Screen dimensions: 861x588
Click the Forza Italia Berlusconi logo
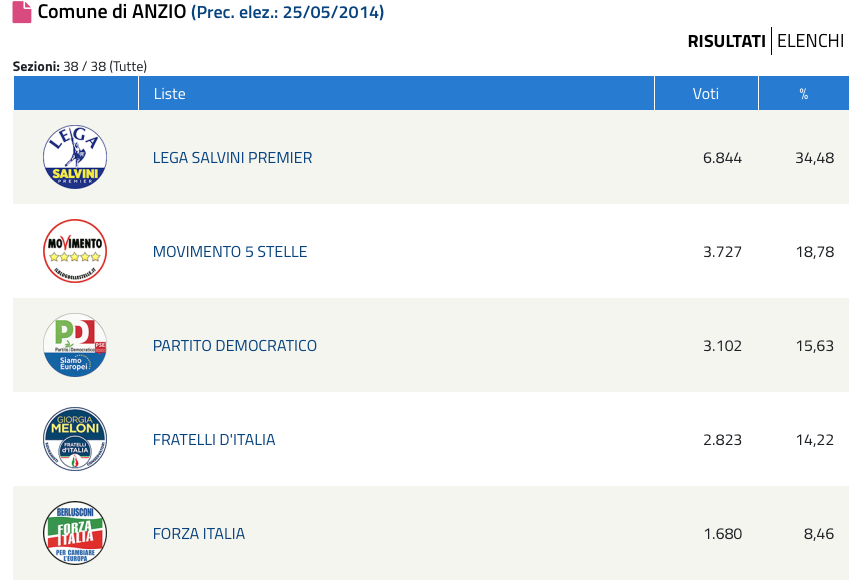[x=75, y=533]
